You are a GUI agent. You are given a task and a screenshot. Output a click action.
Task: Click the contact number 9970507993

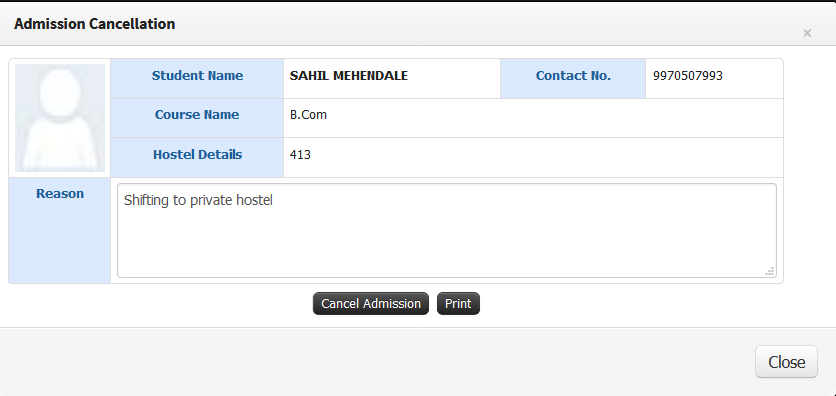click(x=688, y=76)
